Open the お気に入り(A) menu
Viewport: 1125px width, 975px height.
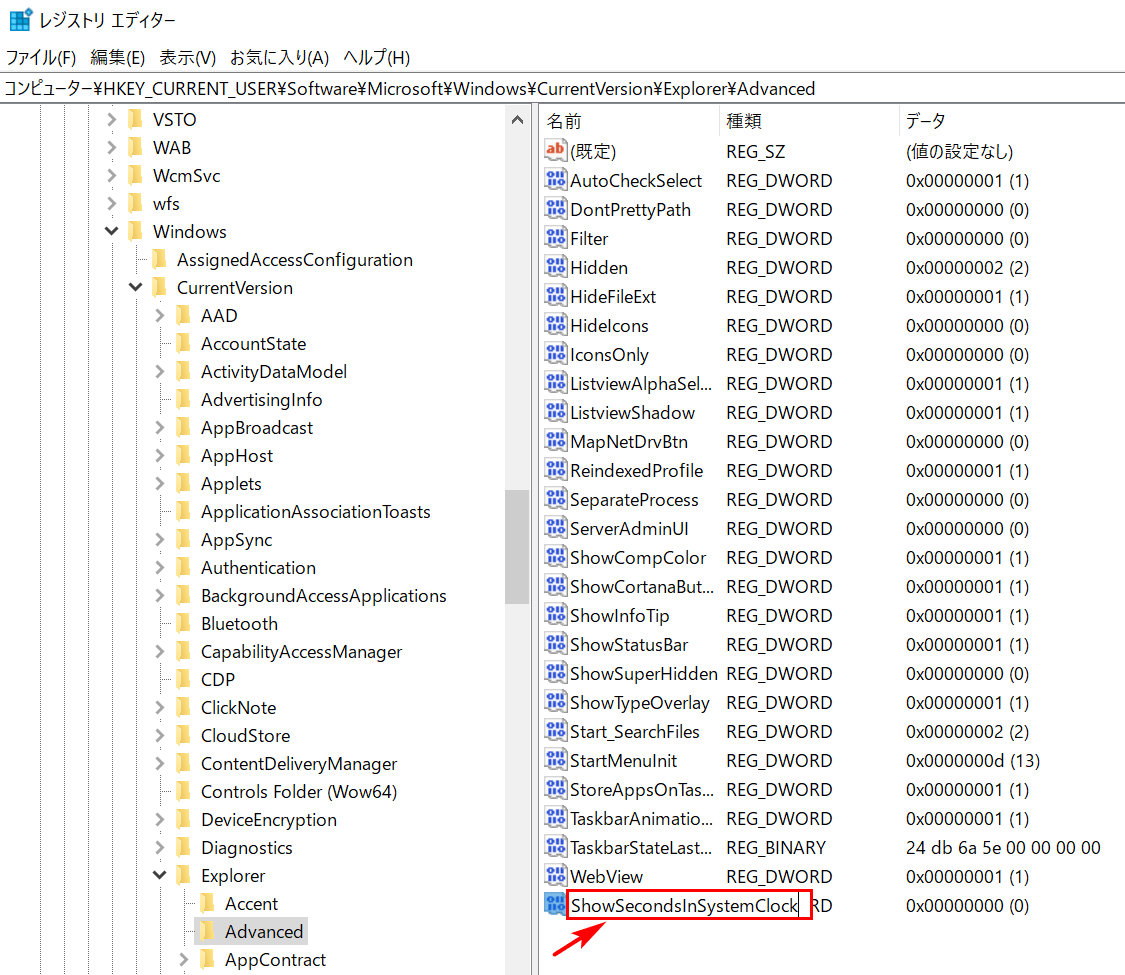[x=279, y=57]
